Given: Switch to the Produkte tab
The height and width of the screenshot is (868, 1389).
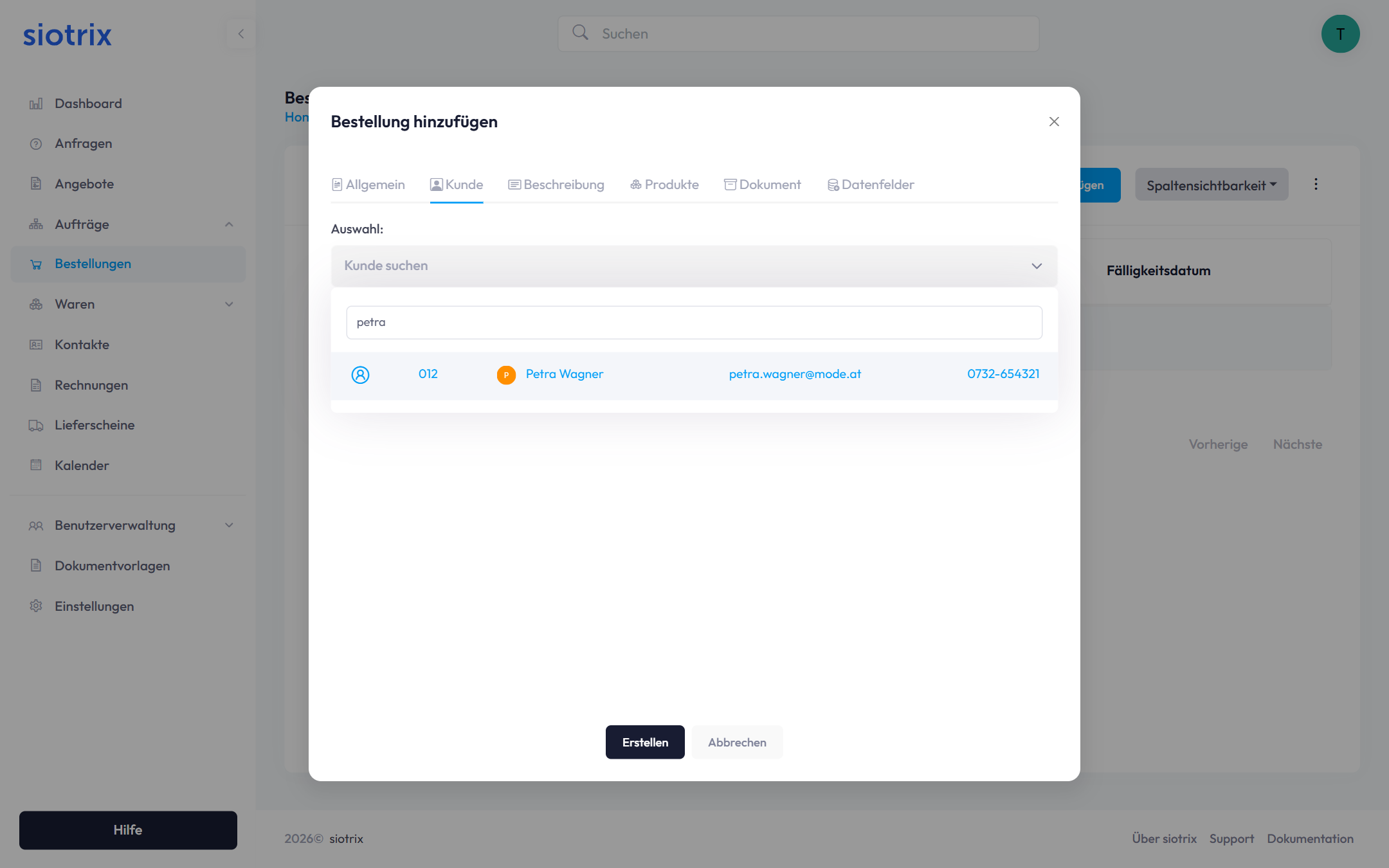Looking at the screenshot, I should pos(664,185).
